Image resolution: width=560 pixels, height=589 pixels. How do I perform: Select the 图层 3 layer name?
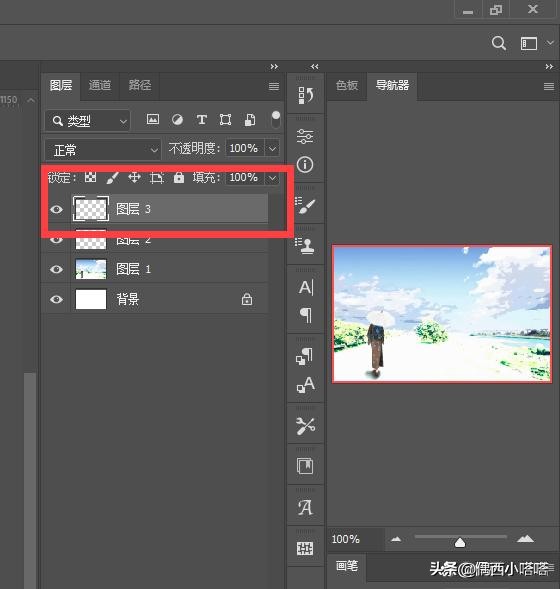[x=133, y=209]
